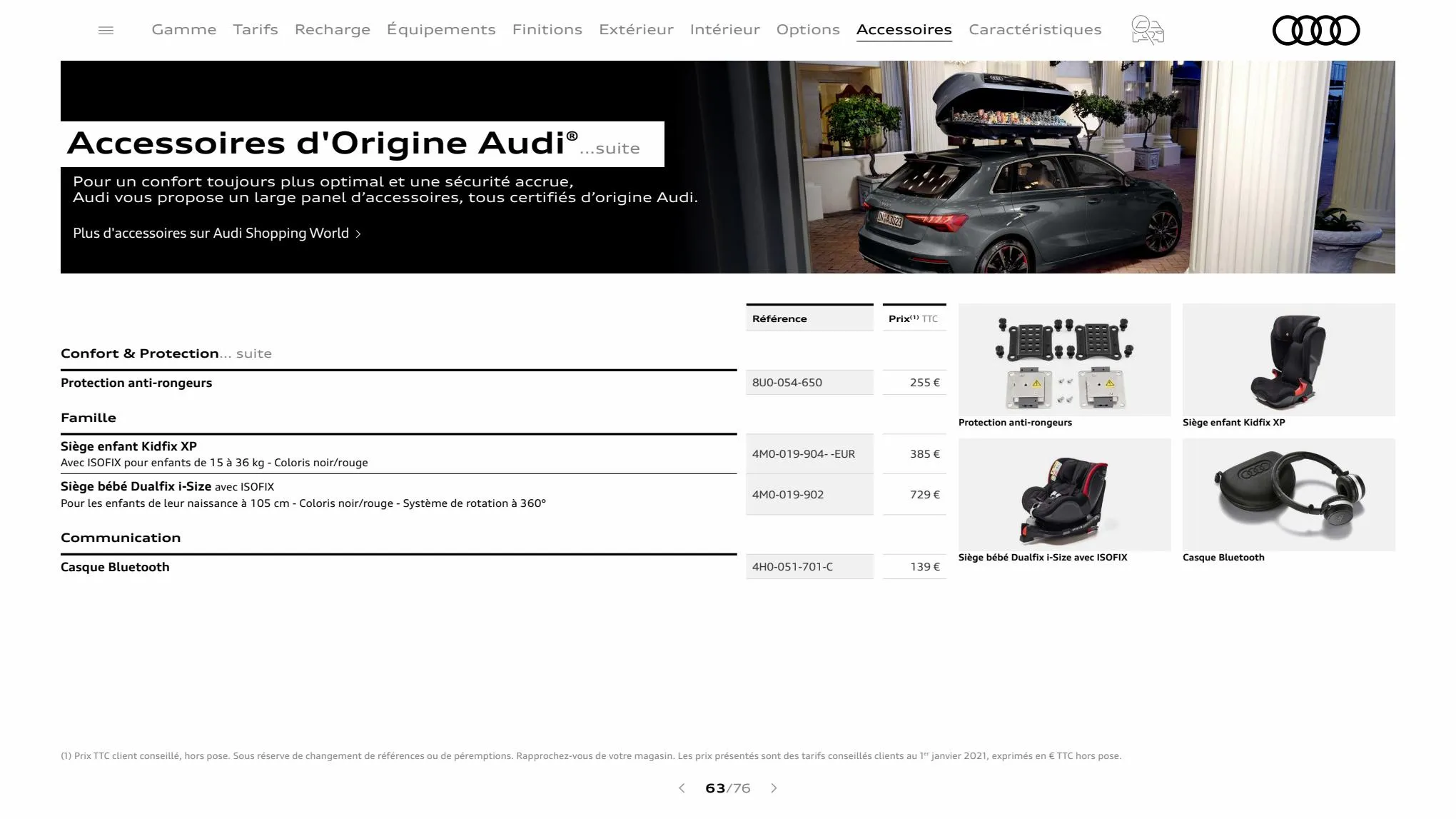Click the Audi four-rings logo
Viewport: 1456px width, 819px height.
click(x=1316, y=30)
